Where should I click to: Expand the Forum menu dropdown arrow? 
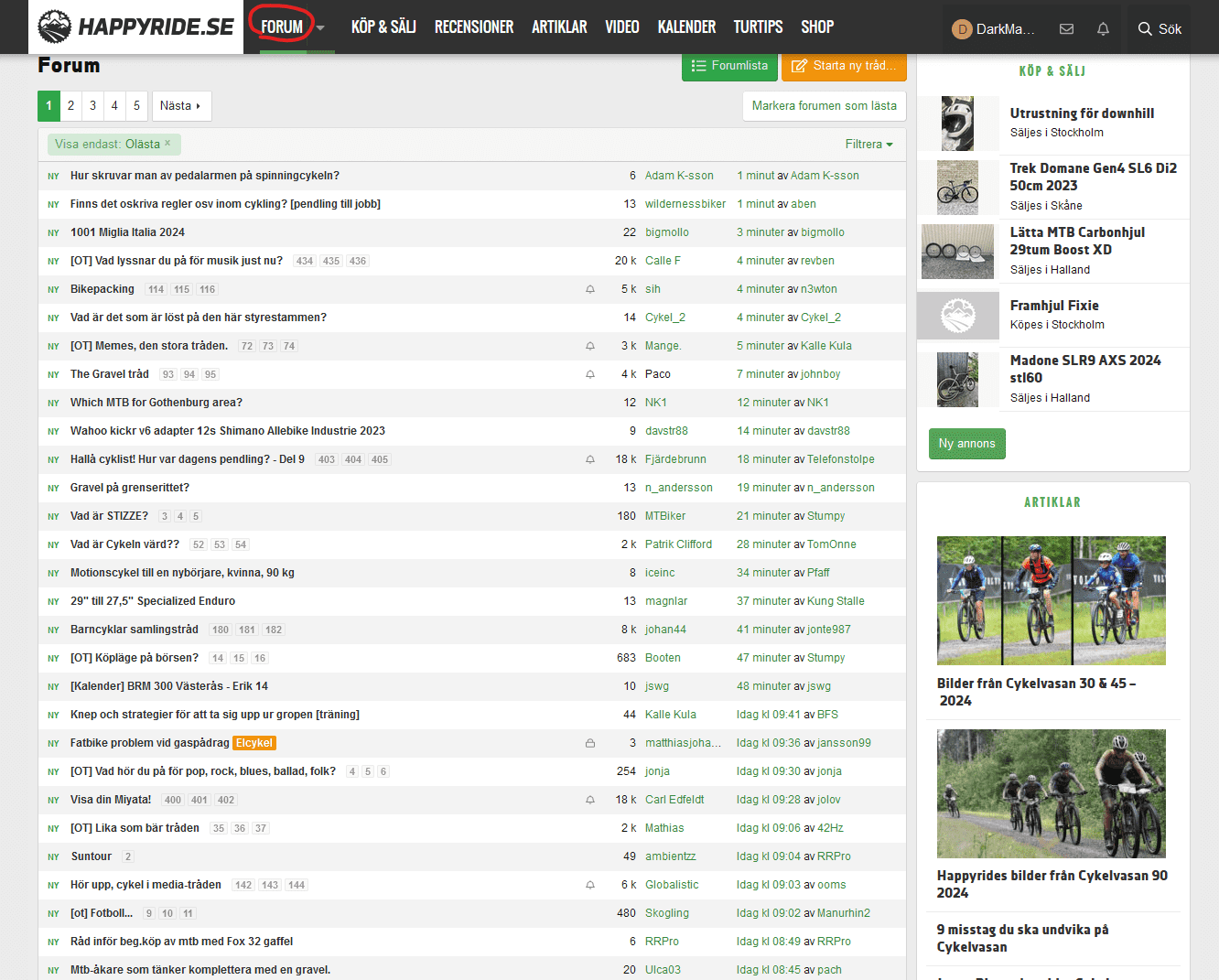tap(320, 28)
